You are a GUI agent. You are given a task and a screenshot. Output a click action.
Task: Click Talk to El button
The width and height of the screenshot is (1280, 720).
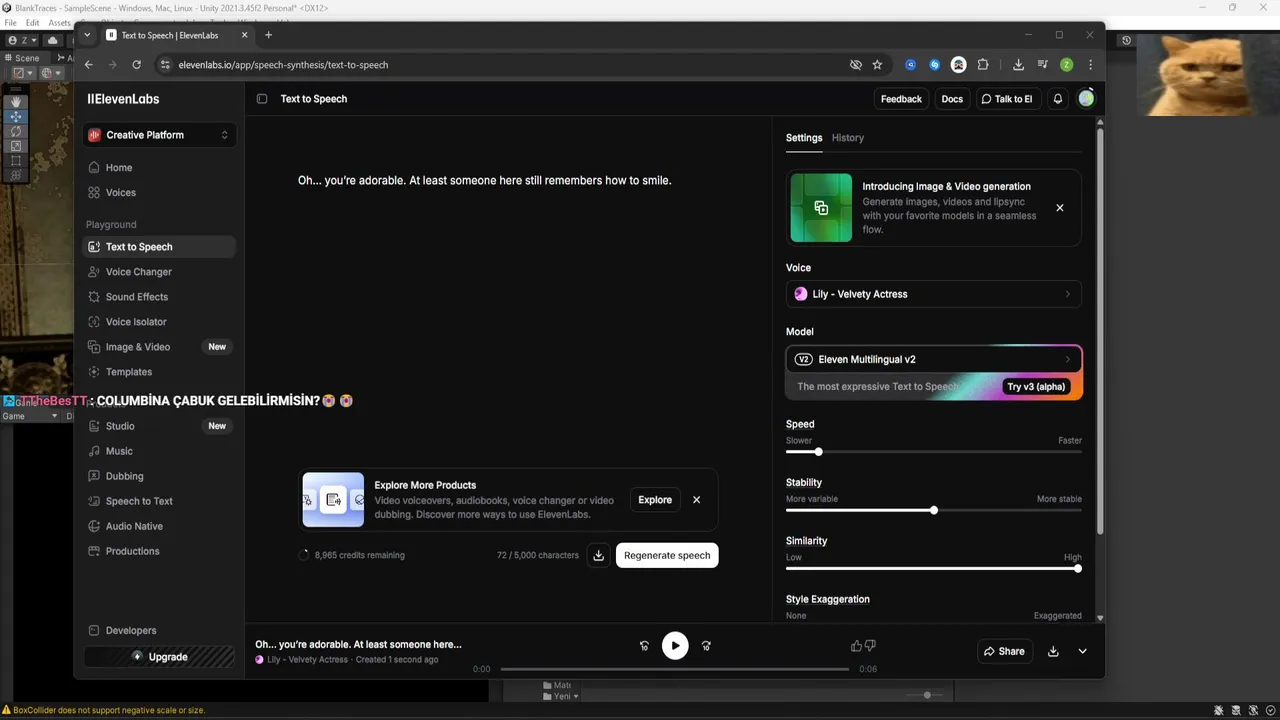coord(1007,99)
